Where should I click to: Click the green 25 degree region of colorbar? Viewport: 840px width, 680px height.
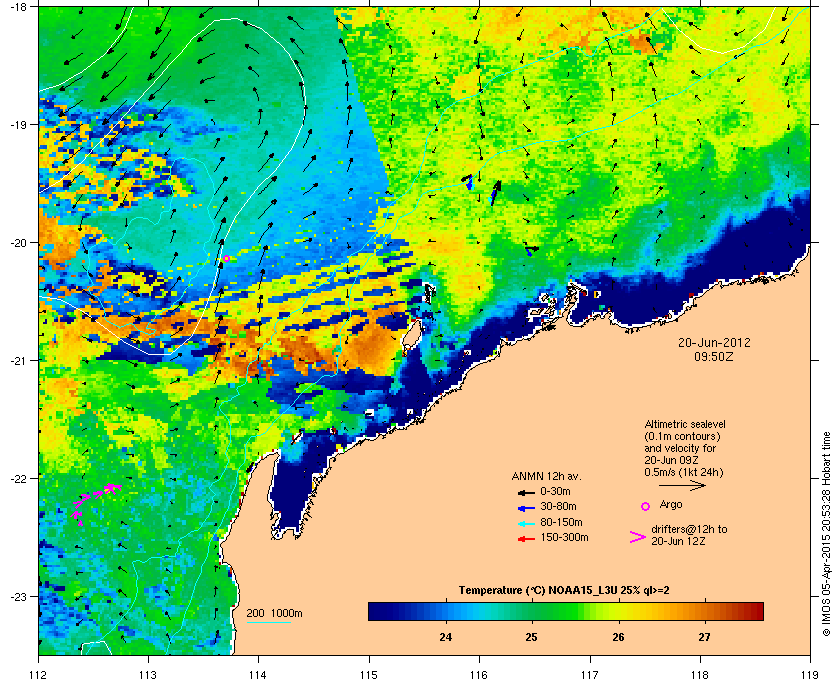(x=531, y=611)
